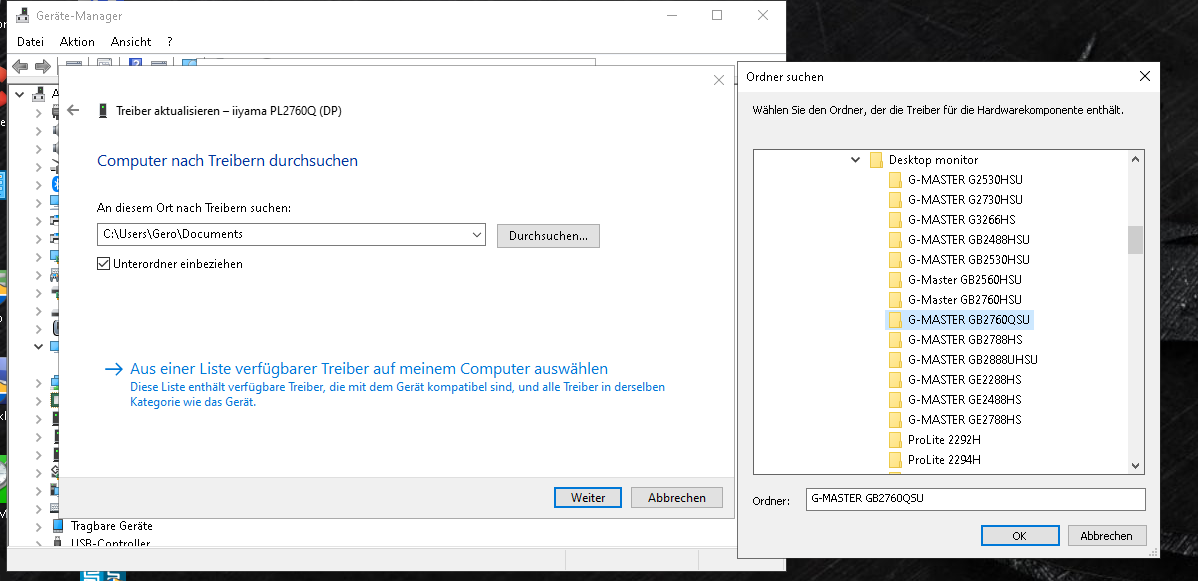This screenshot has height=581, width=1198.
Task: Open the Datei menu
Action: 31,41
